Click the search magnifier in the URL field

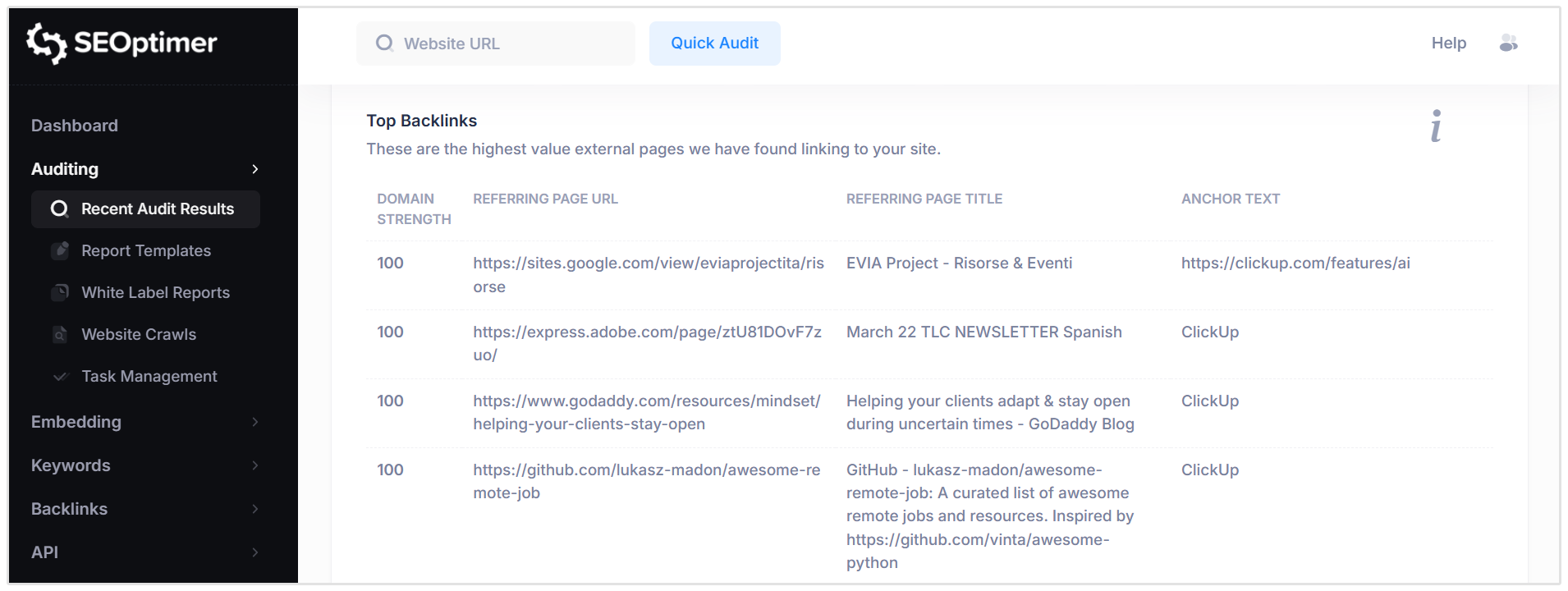pyautogui.click(x=383, y=43)
